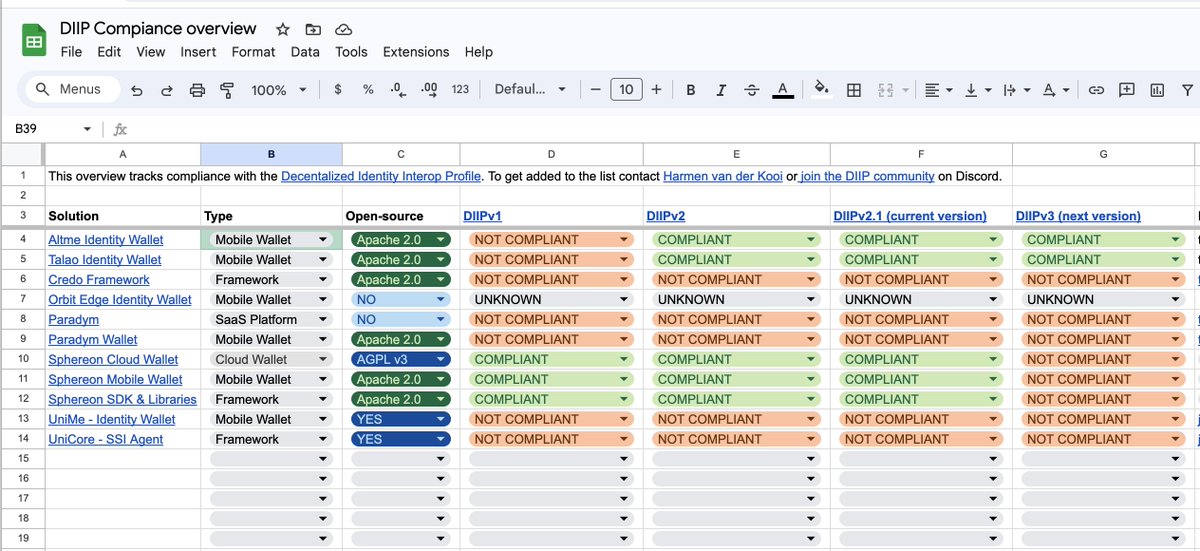The width and height of the screenshot is (1200, 551).
Task: Open horizontal align options
Action: coord(938,90)
